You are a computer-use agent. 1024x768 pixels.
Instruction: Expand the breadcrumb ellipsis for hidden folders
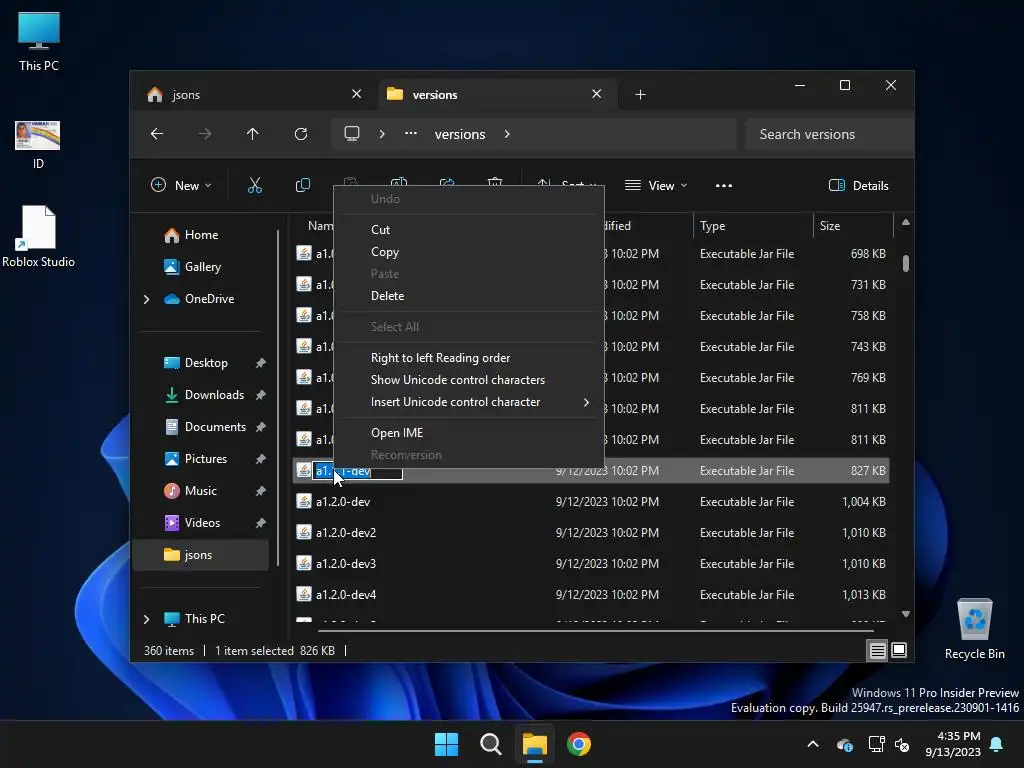[x=410, y=134]
